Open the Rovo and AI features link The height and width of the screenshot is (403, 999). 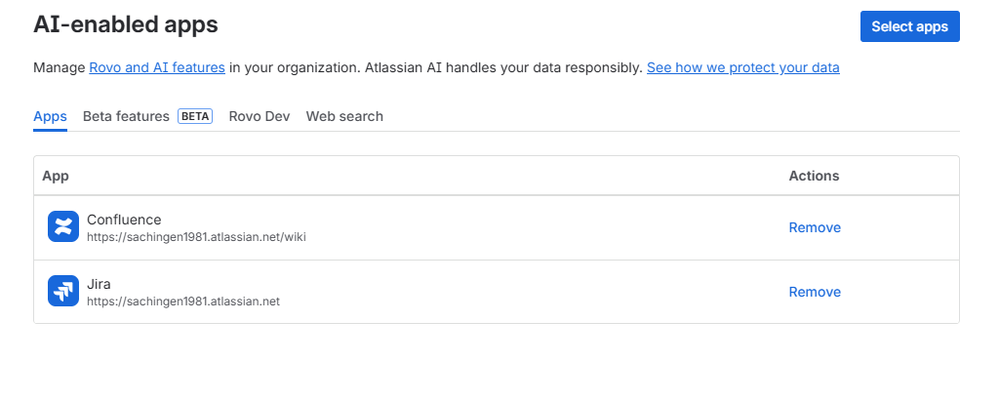tap(157, 68)
